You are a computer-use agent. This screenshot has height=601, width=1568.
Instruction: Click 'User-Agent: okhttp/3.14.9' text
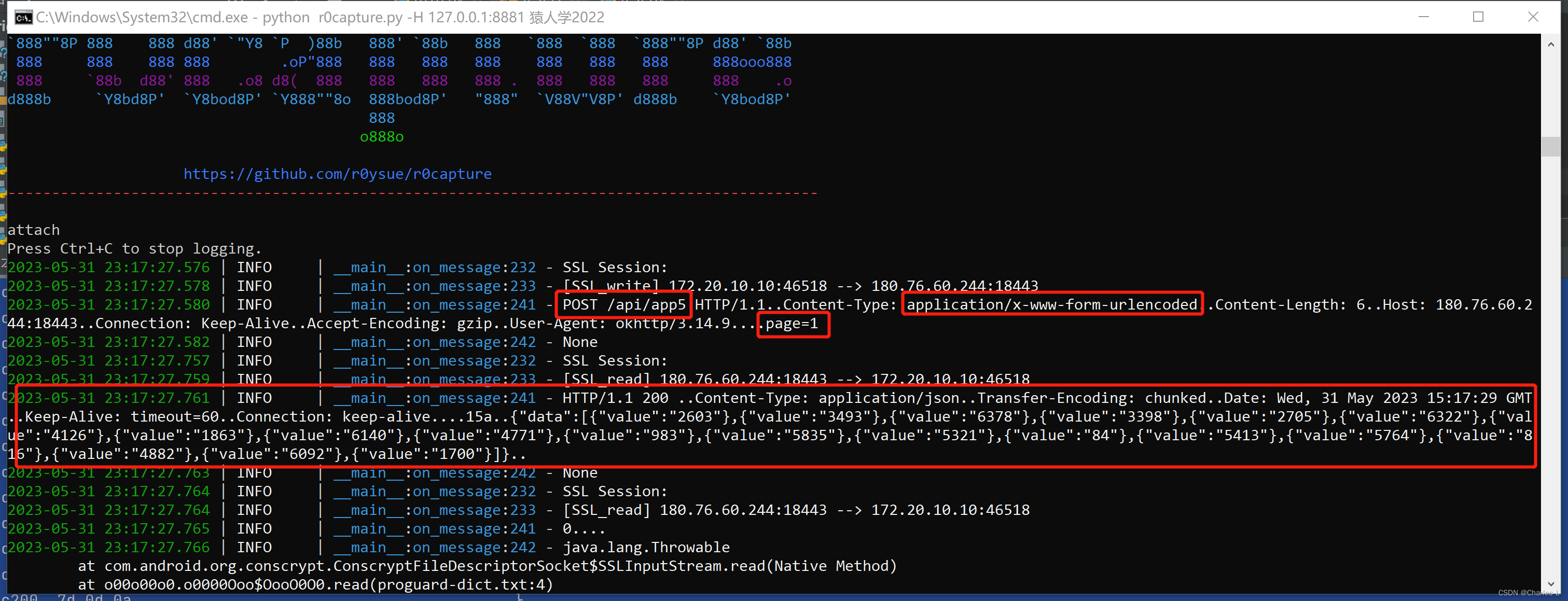click(x=619, y=324)
